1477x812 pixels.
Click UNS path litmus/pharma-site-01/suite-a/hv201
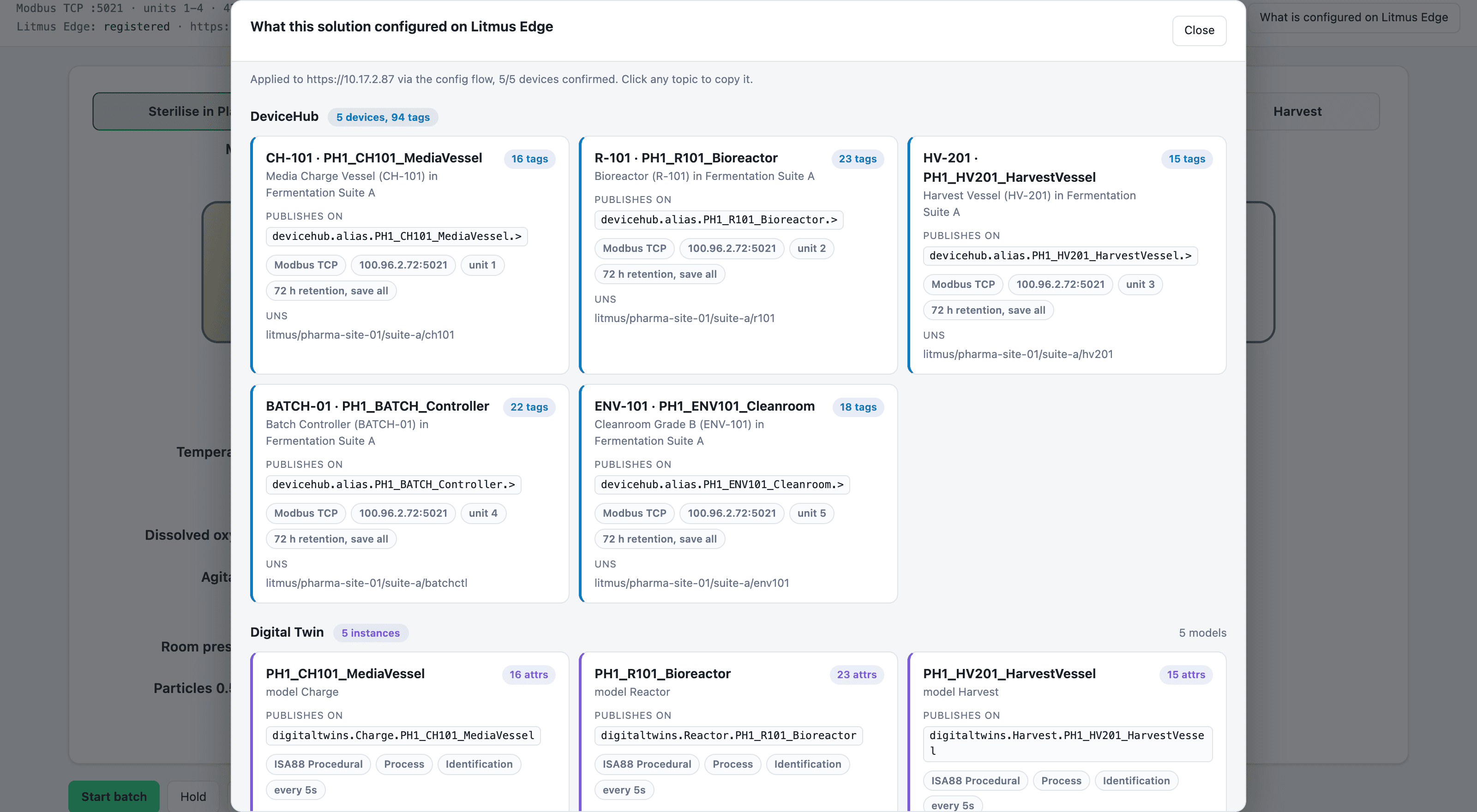click(x=1018, y=354)
